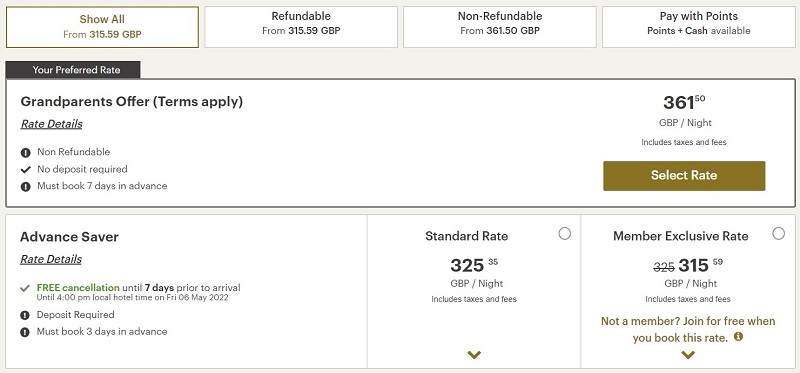
Task: Click the green FREE cancellation checkmark icon
Action: pyautogui.click(x=24, y=288)
